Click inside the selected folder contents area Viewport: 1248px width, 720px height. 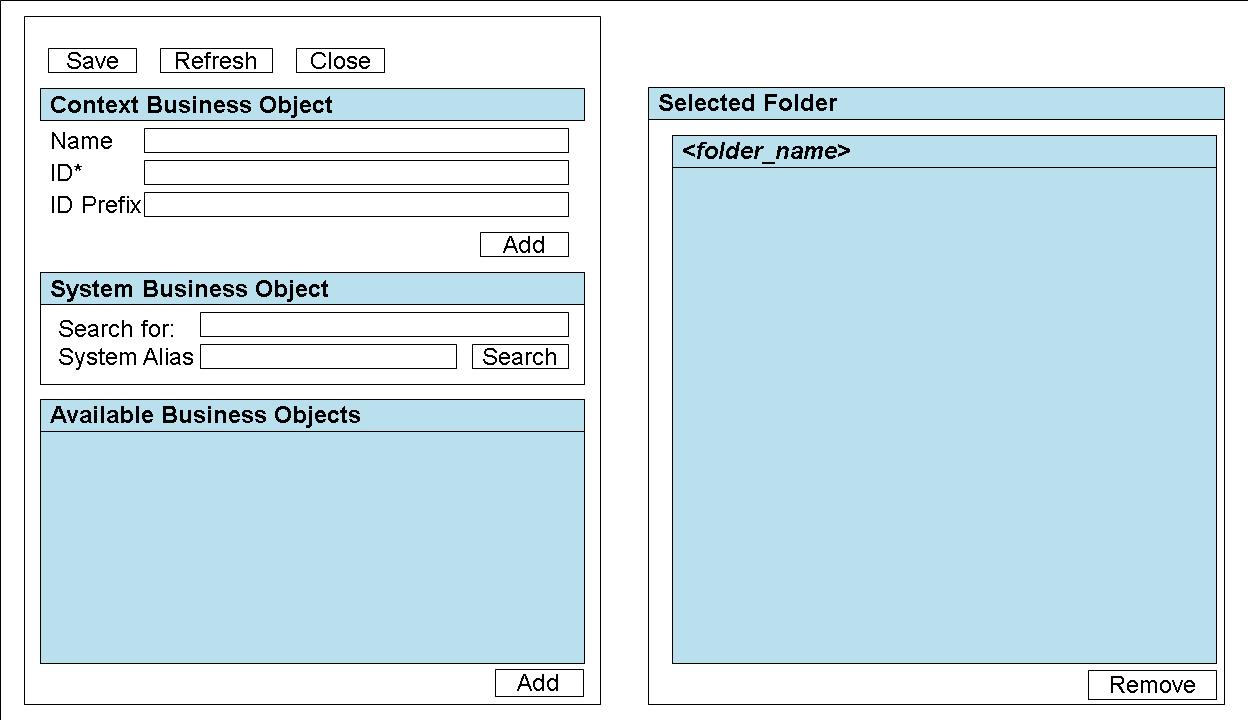click(x=944, y=415)
